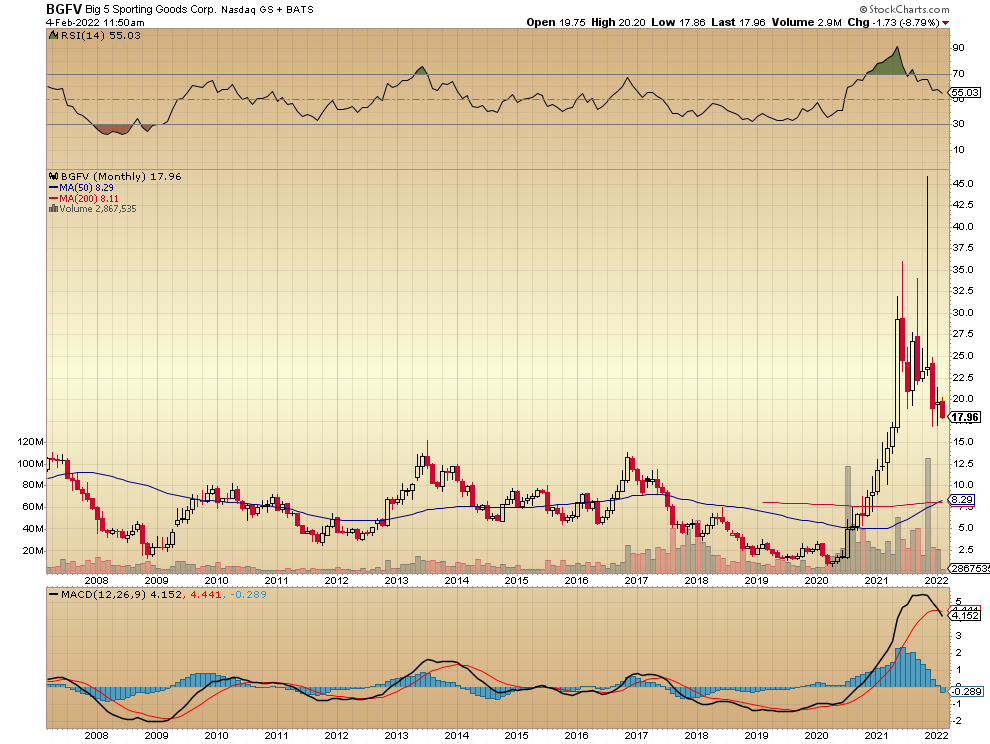Click the Big 5 Sporting Goods Corp. name
This screenshot has height=744, width=990.
pos(151,9)
